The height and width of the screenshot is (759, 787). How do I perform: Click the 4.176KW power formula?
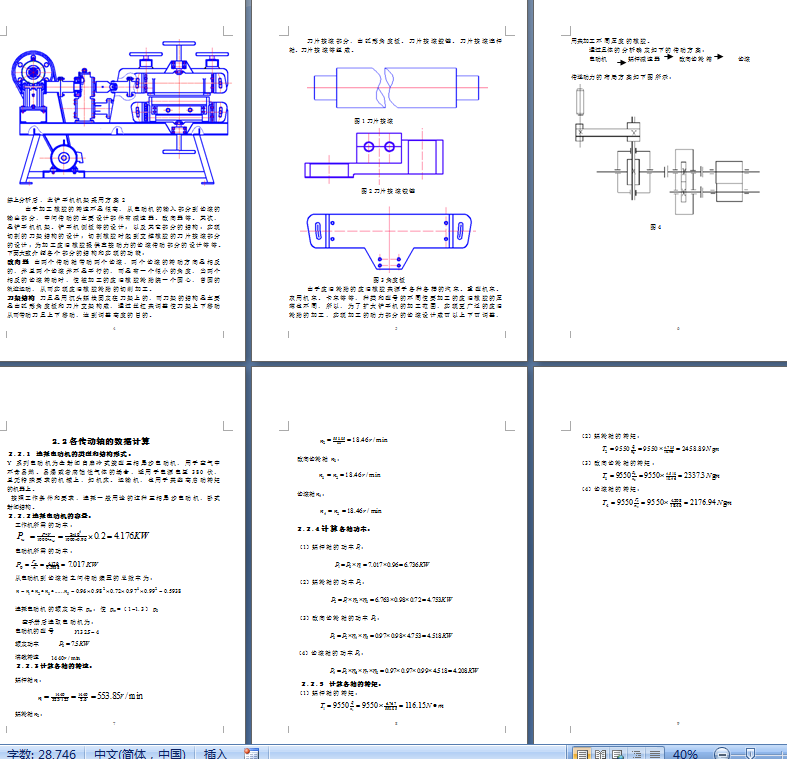pyautogui.click(x=83, y=536)
